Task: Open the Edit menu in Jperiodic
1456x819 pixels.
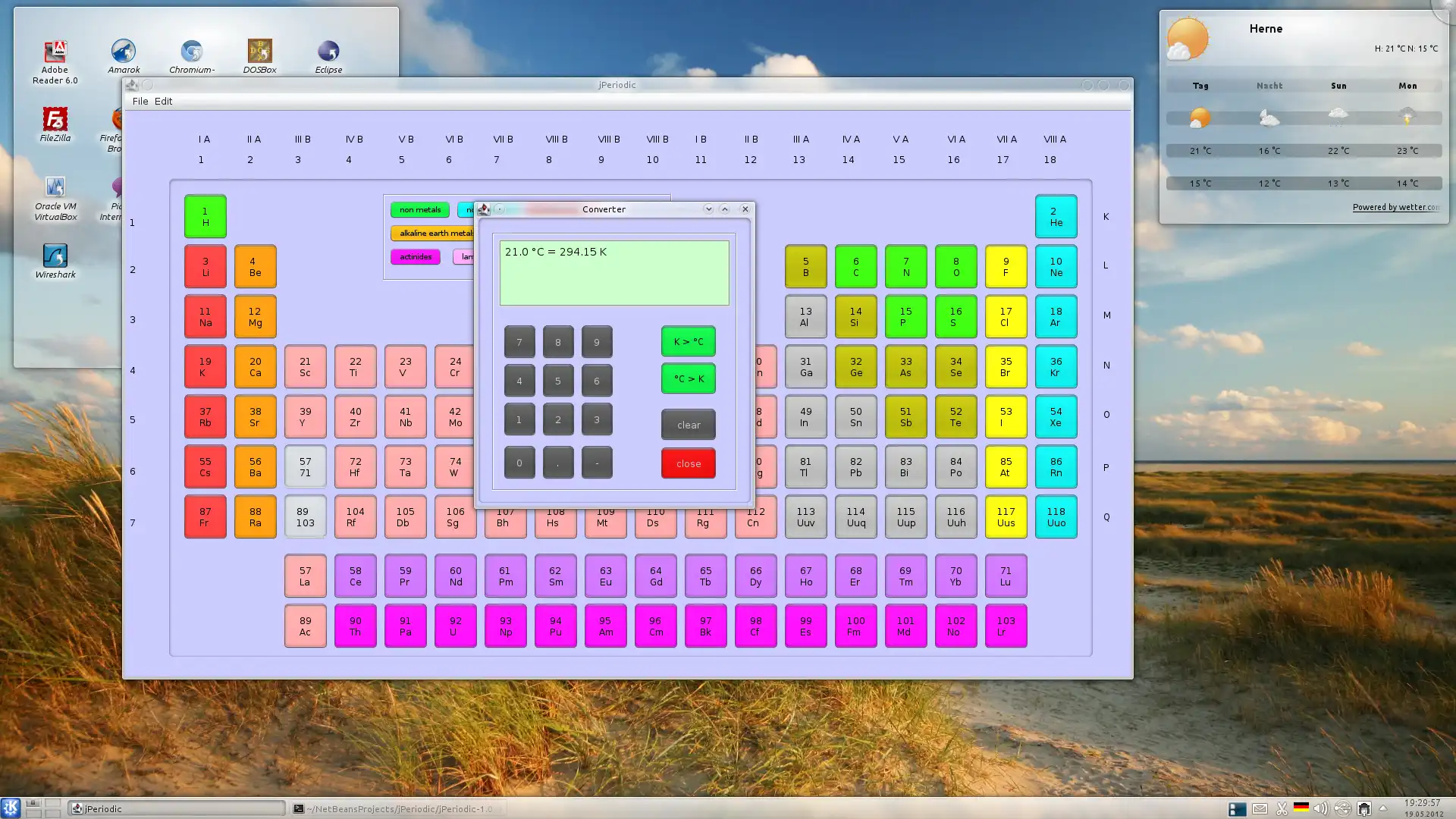Action: [163, 101]
